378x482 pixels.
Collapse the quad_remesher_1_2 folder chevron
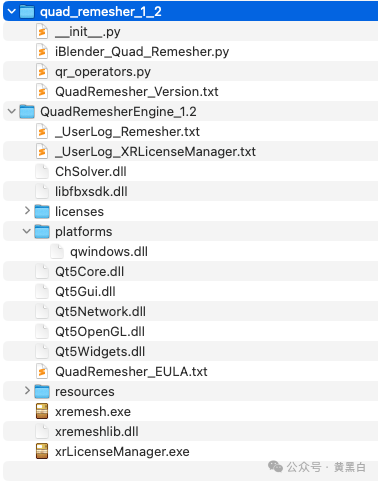pyautogui.click(x=12, y=11)
